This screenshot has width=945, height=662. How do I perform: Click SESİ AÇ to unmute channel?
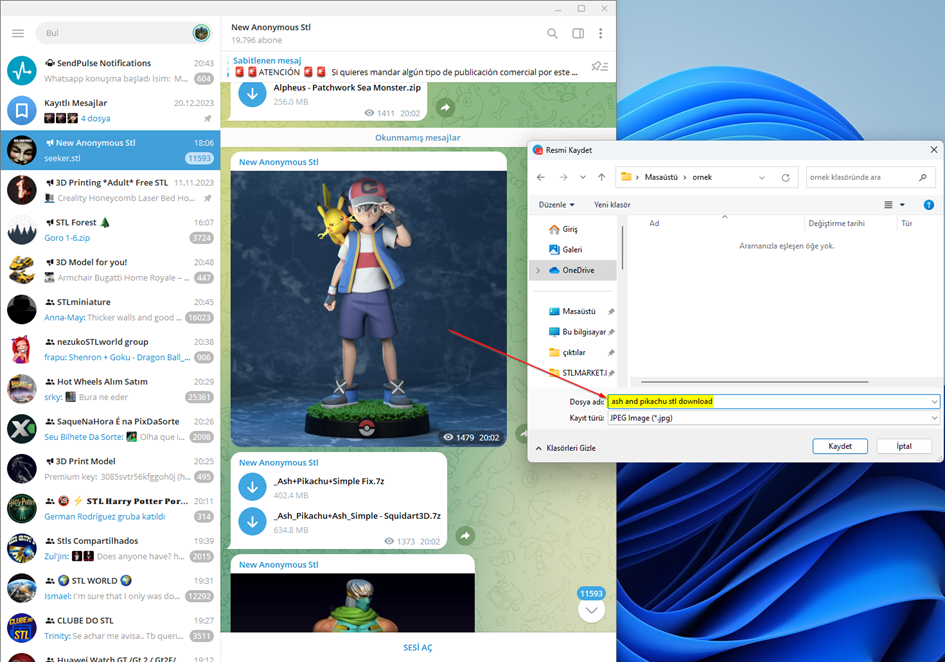(418, 648)
